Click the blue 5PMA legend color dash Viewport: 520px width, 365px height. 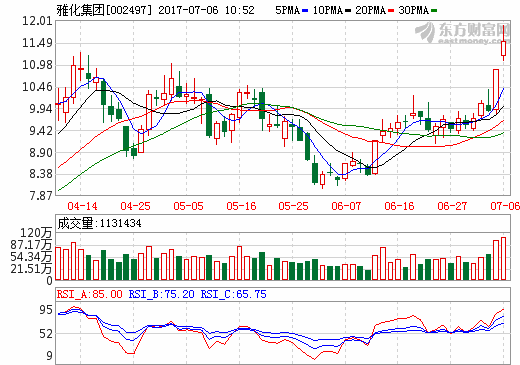305,11
